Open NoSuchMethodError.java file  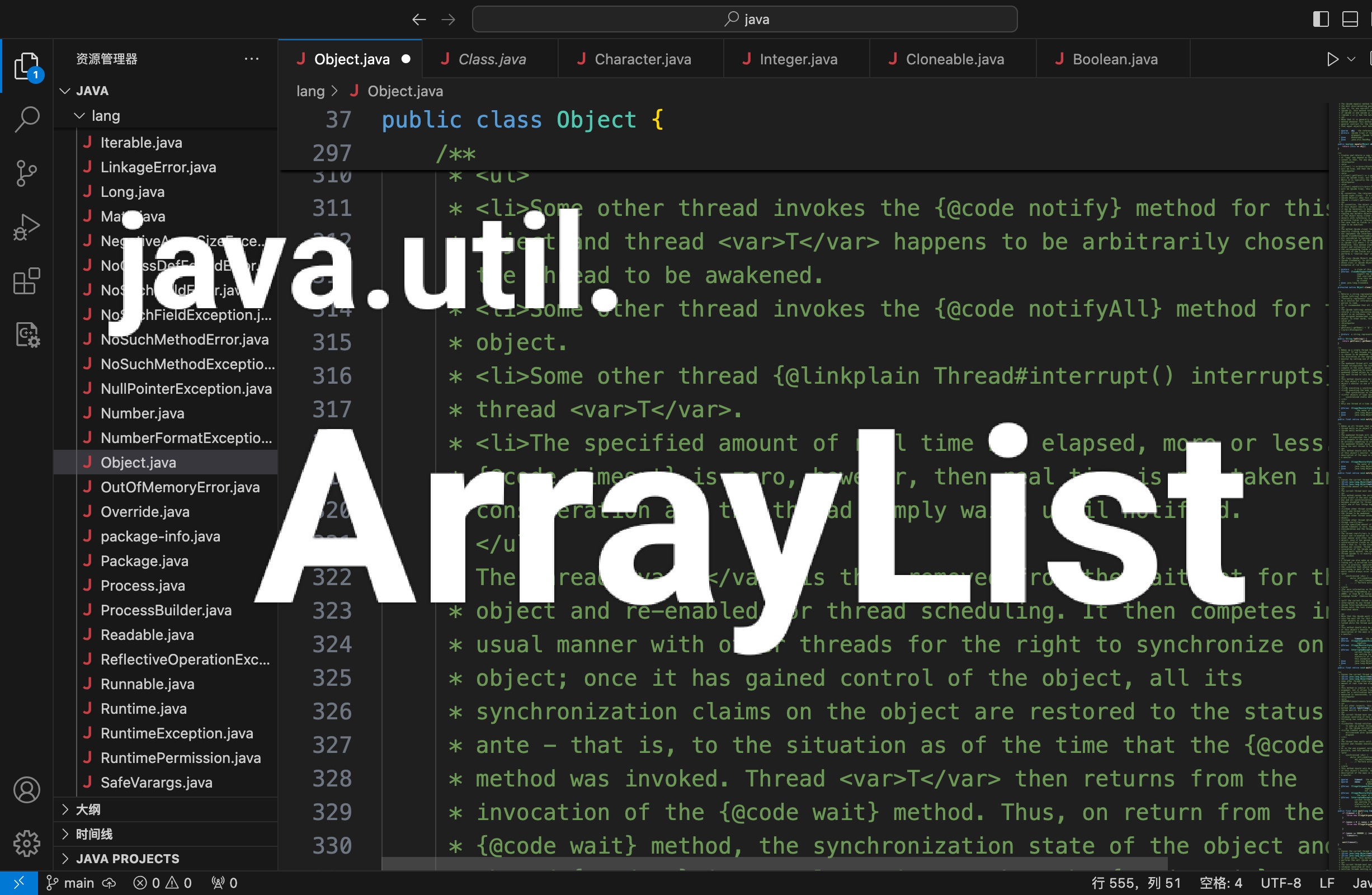click(x=166, y=339)
